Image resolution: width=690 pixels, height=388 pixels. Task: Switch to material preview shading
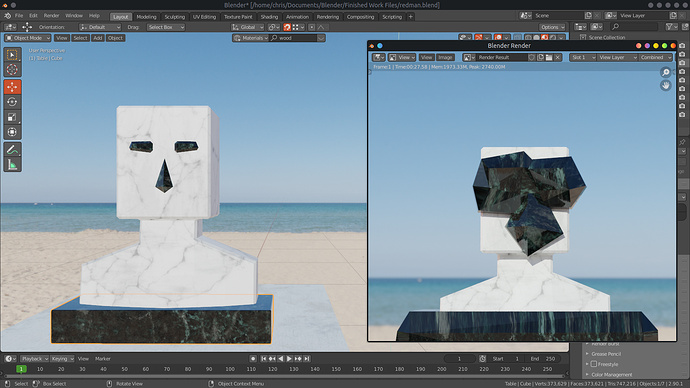[545, 38]
